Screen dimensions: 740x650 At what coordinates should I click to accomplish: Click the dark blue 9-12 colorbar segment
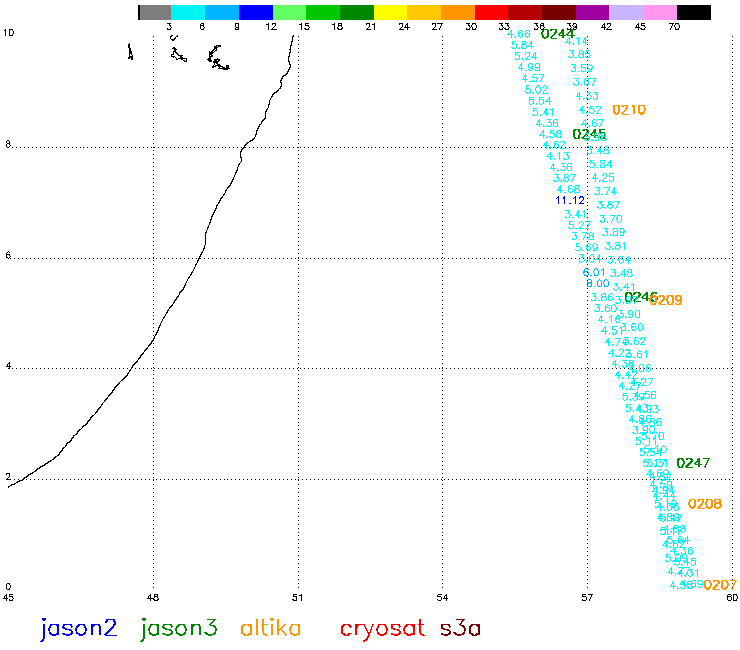click(256, 13)
